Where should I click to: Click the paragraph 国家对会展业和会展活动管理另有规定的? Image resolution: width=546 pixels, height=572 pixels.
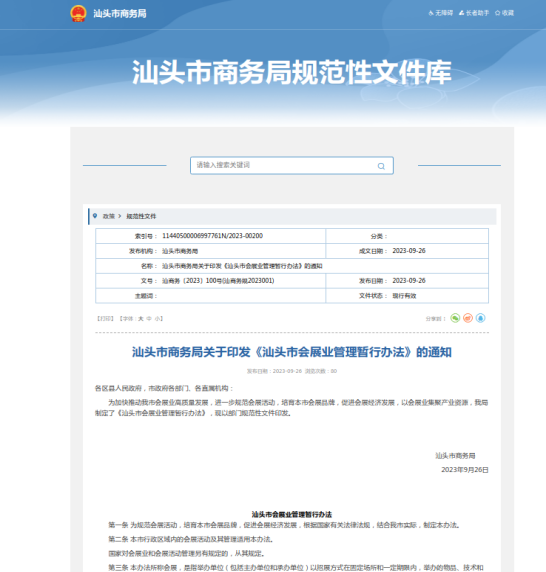click(x=186, y=553)
